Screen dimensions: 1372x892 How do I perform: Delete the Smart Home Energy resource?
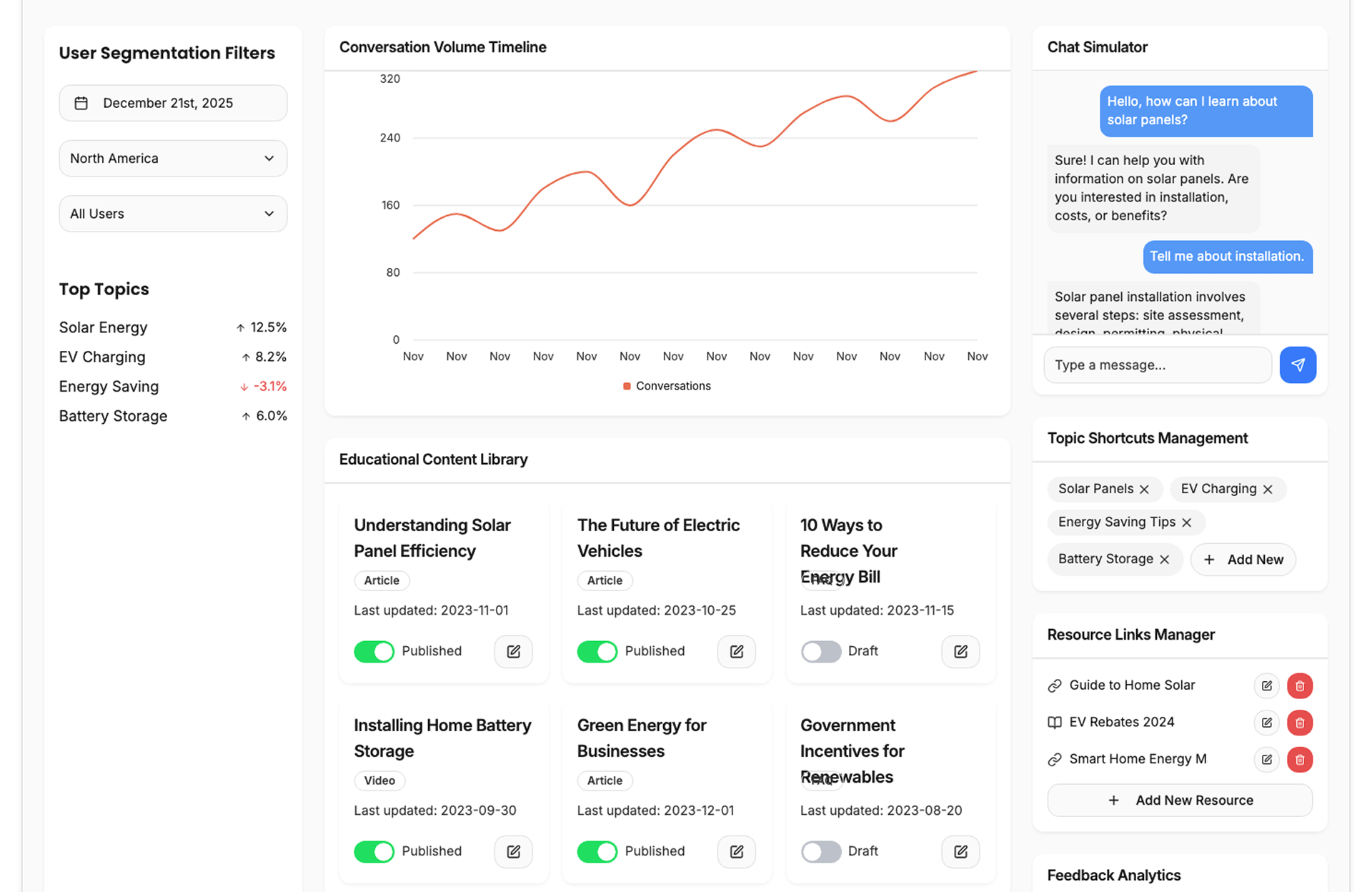click(x=1299, y=759)
